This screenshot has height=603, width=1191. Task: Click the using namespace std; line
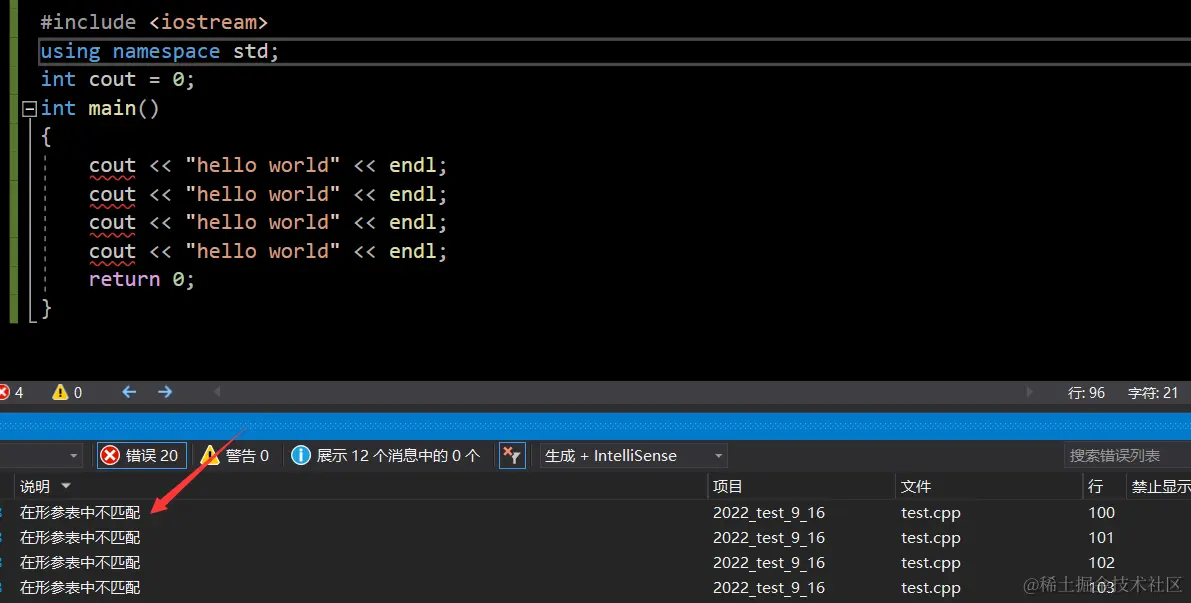[160, 51]
